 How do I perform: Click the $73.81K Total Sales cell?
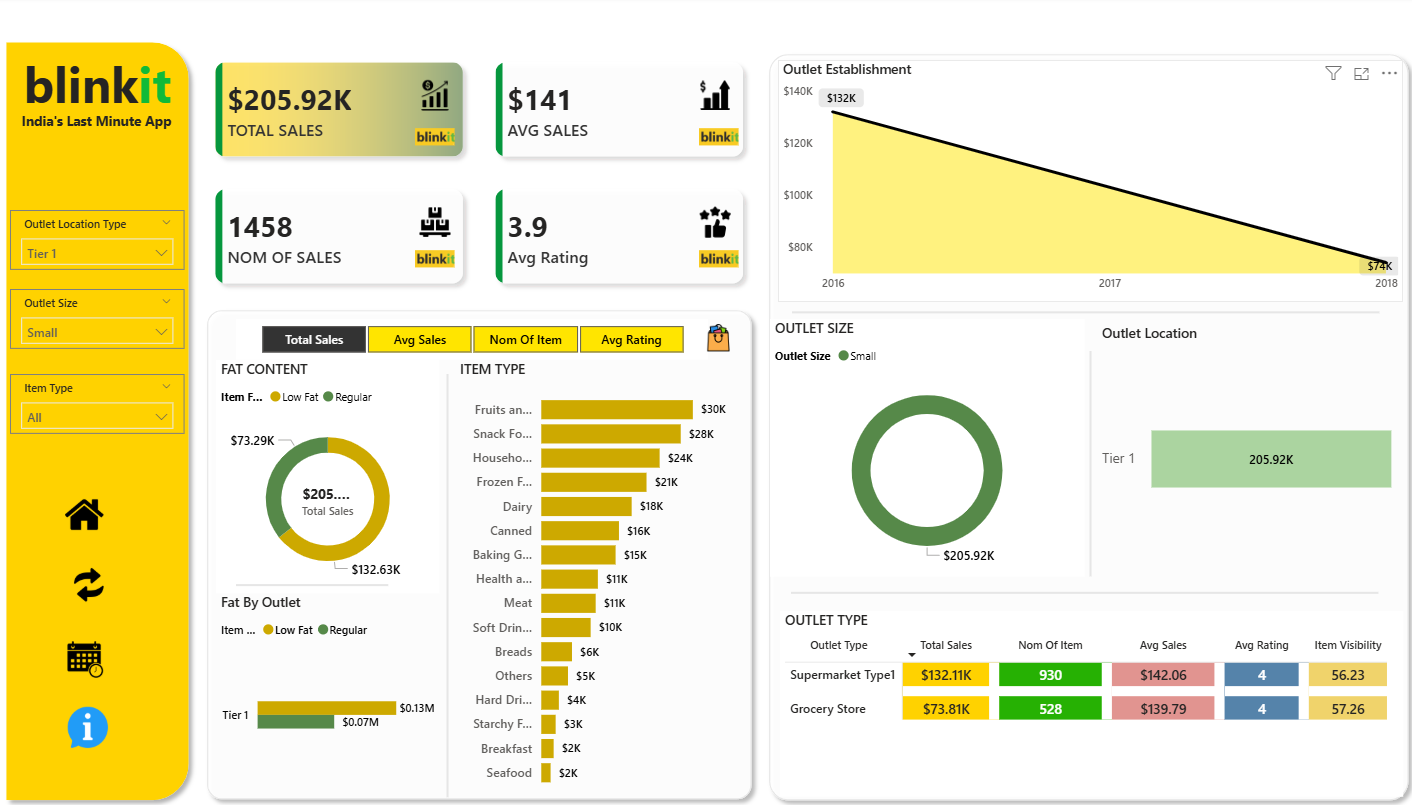point(945,709)
